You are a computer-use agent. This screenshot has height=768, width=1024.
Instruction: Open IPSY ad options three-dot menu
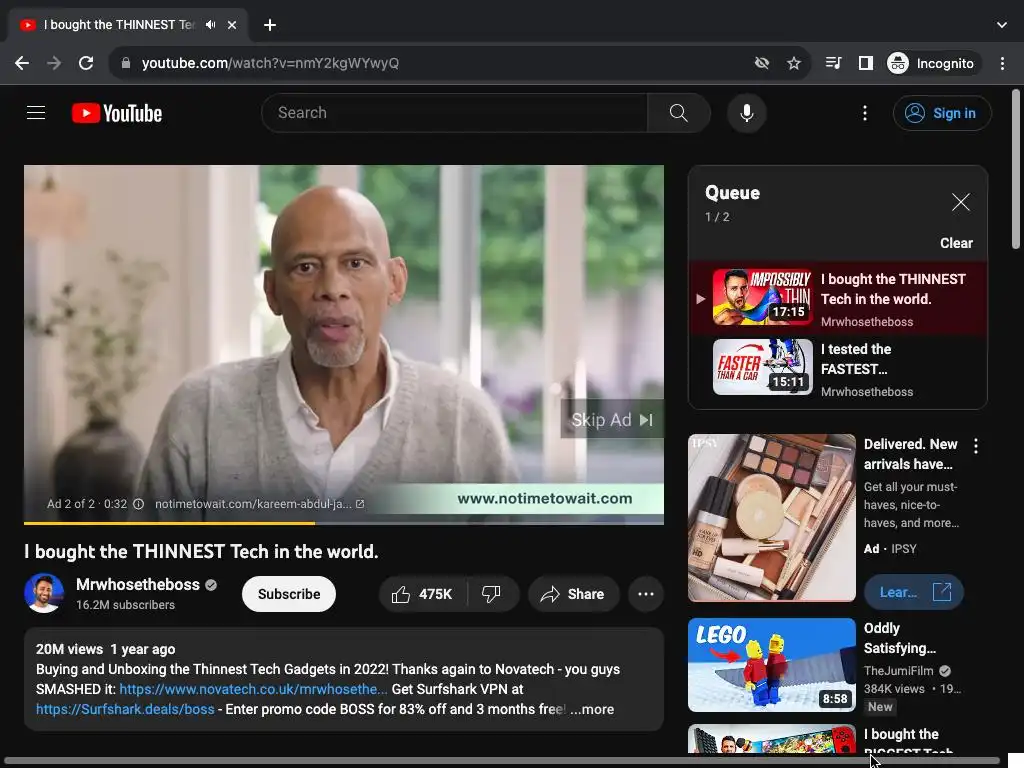pos(976,446)
